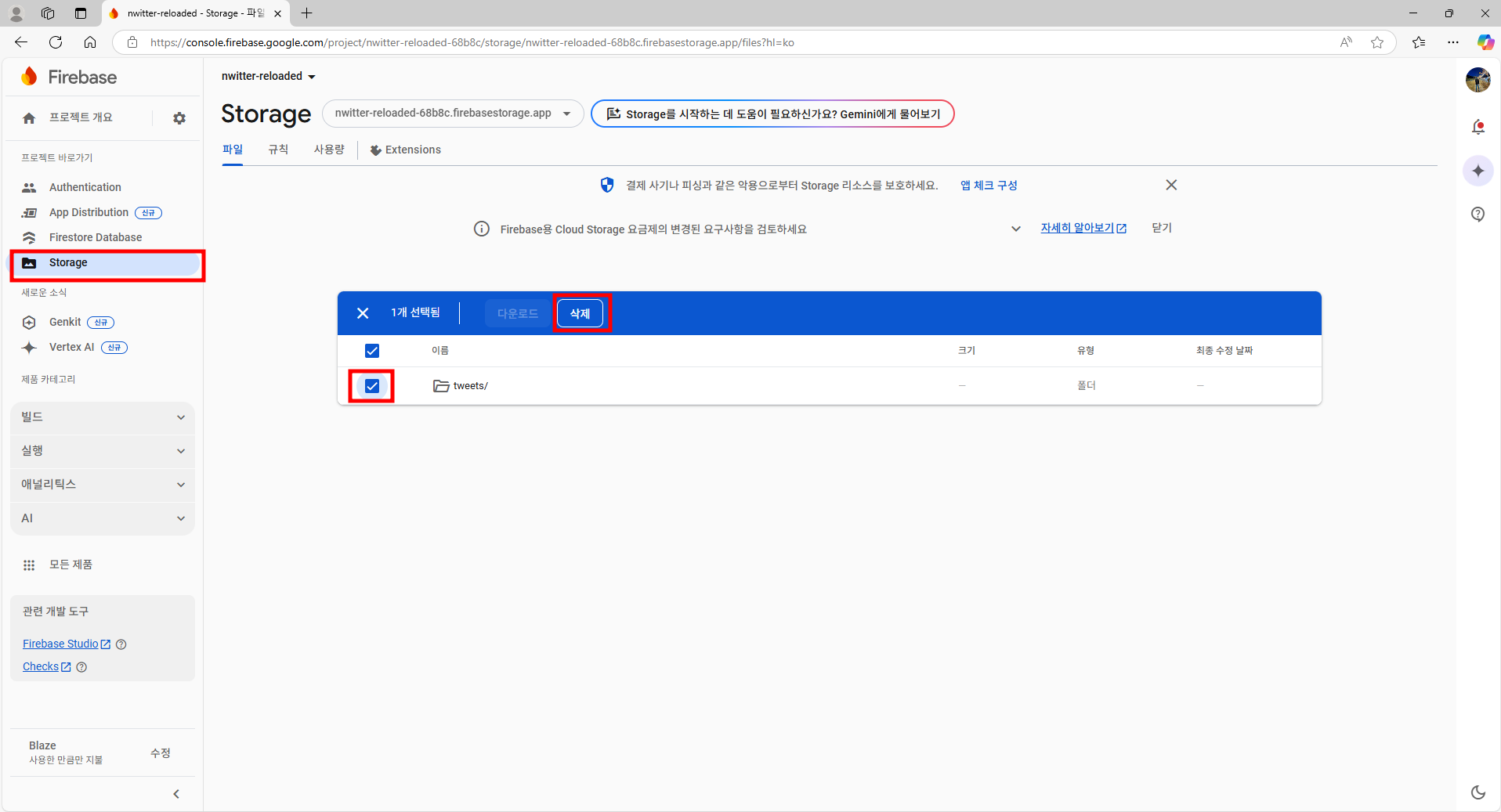Screen dimensions: 1501x812
Task: Switch to 규칙 tab
Action: pos(278,150)
